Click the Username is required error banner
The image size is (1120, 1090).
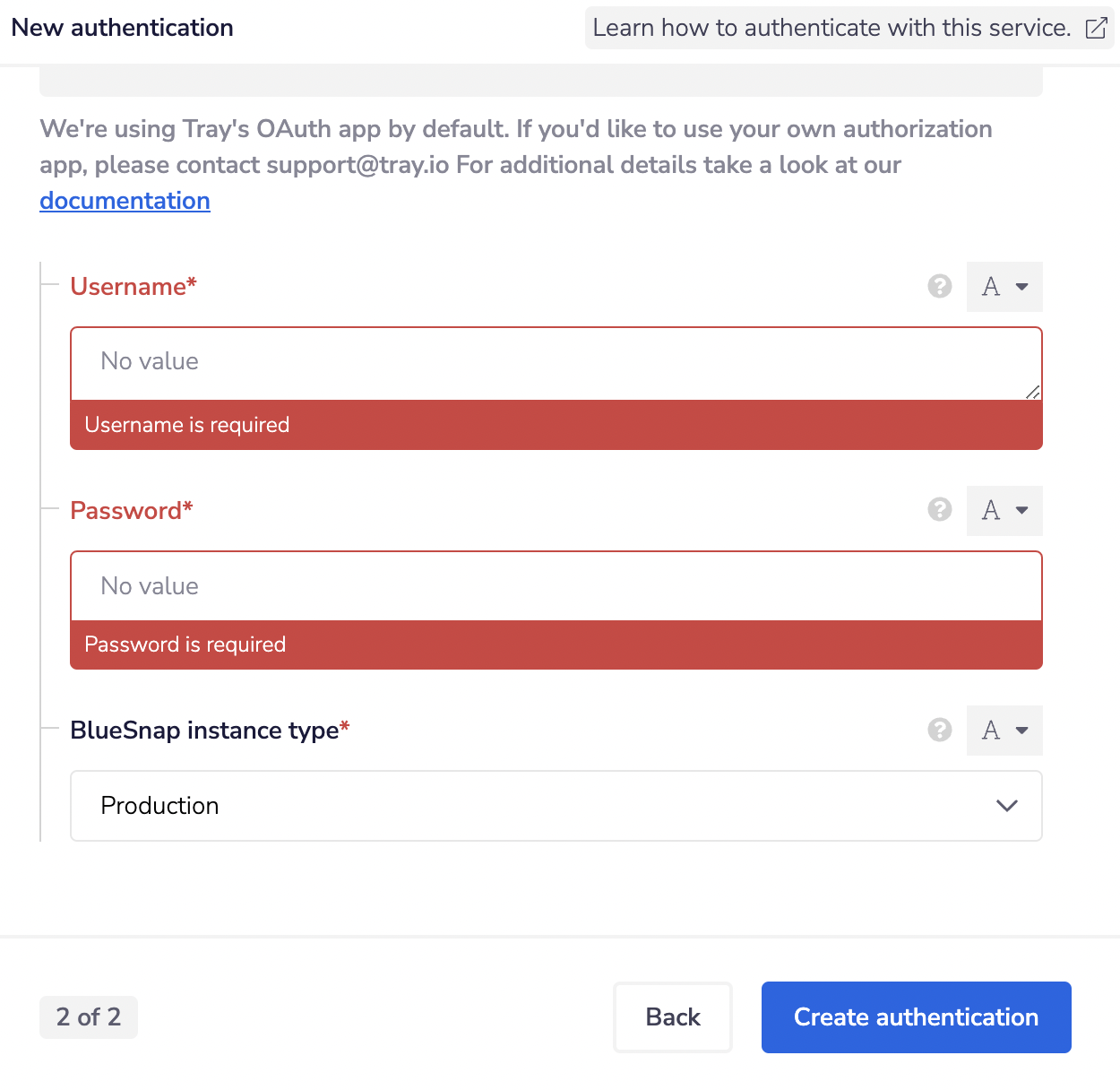(556, 424)
